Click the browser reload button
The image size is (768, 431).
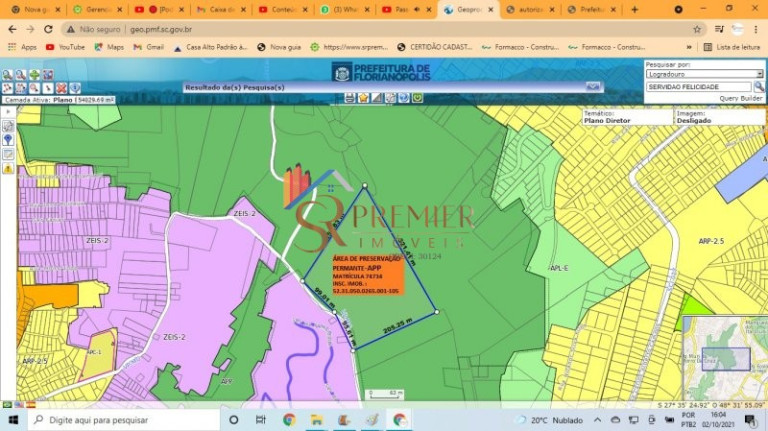click(48, 29)
